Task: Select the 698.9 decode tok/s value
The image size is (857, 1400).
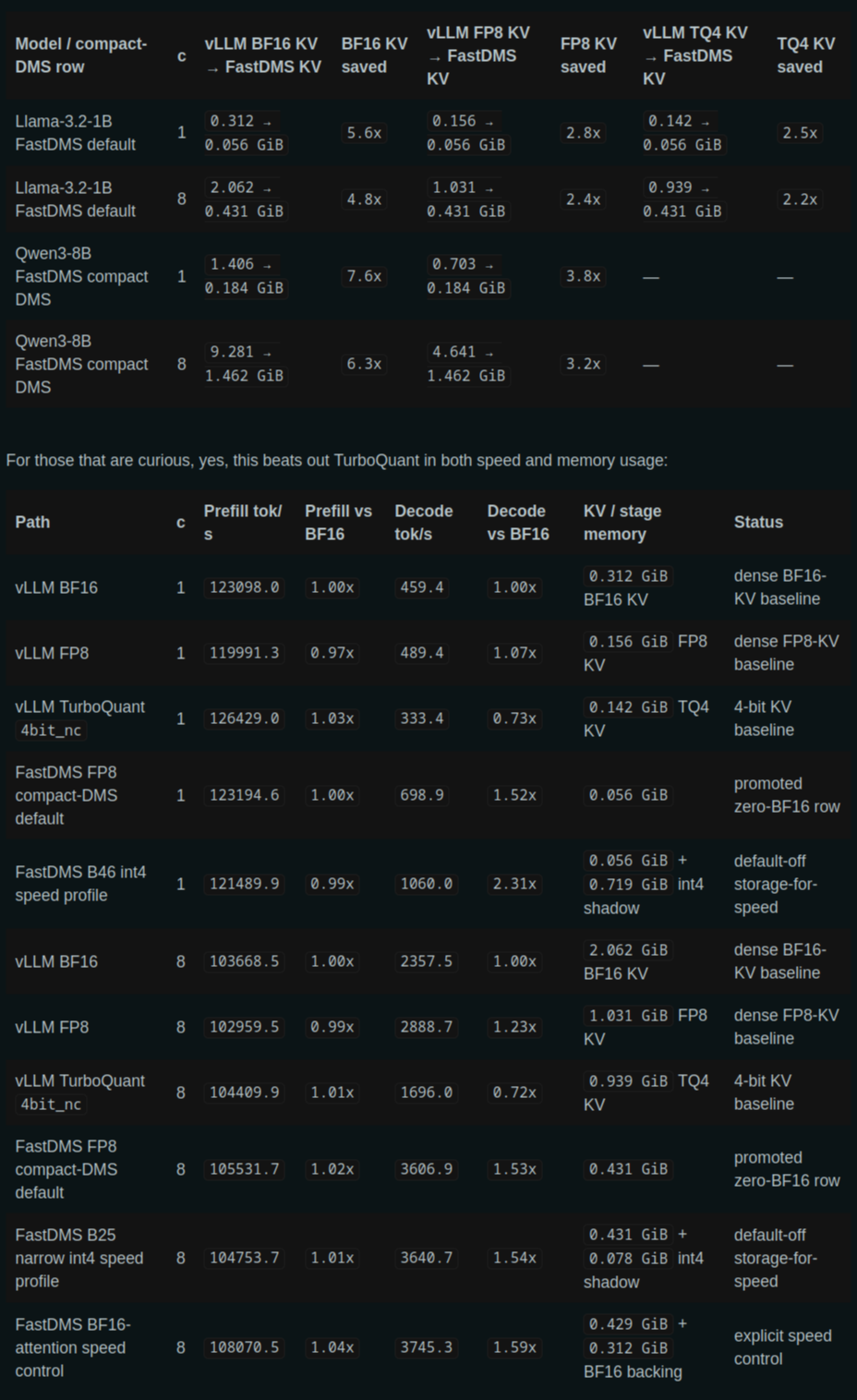Action: [421, 795]
